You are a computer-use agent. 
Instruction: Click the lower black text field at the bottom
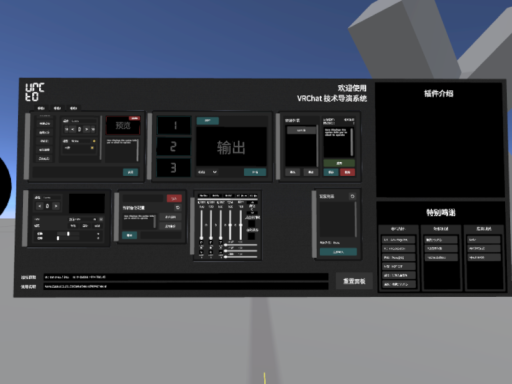(x=186, y=286)
